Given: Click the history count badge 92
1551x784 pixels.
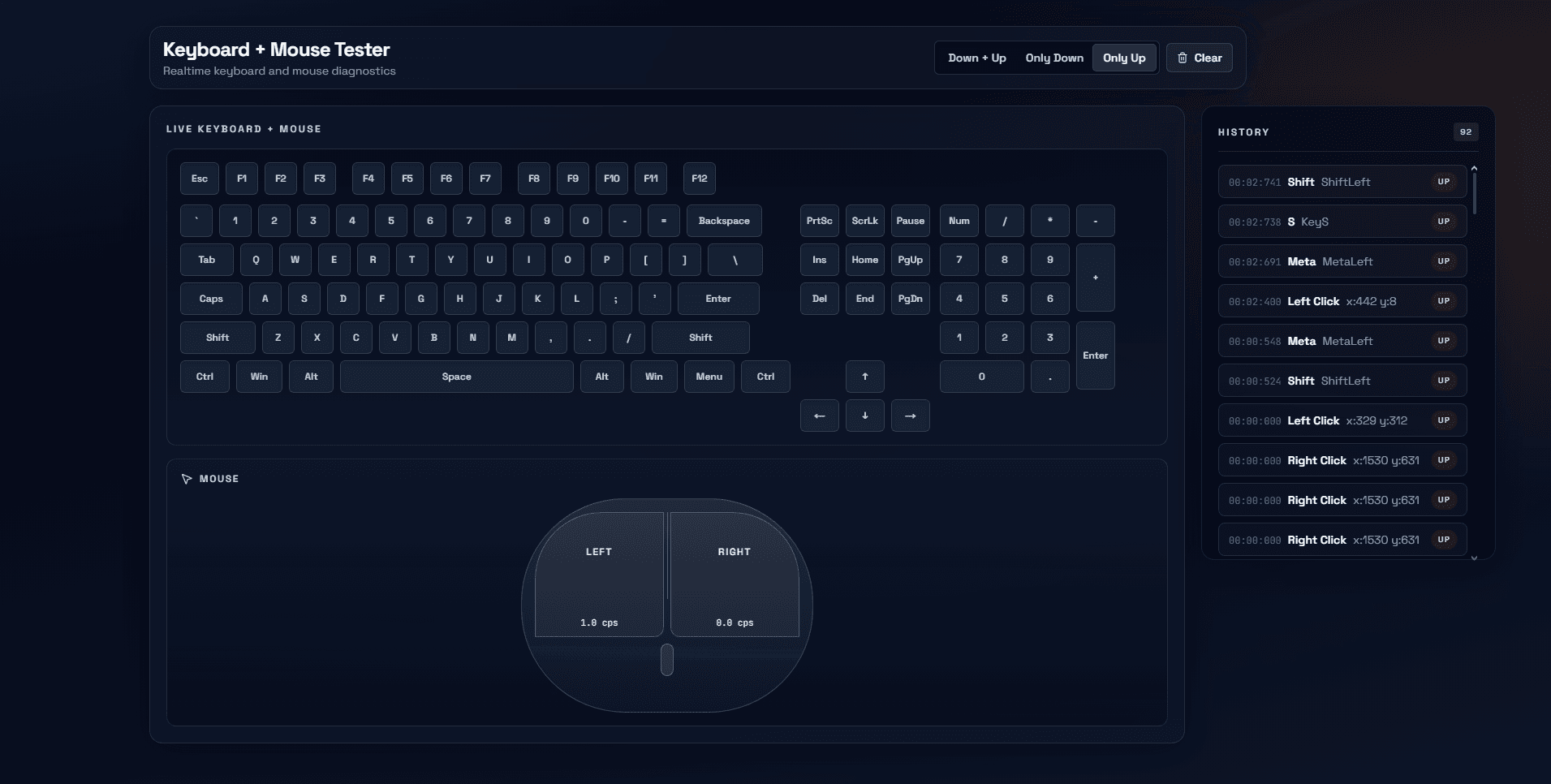Looking at the screenshot, I should (x=1466, y=132).
